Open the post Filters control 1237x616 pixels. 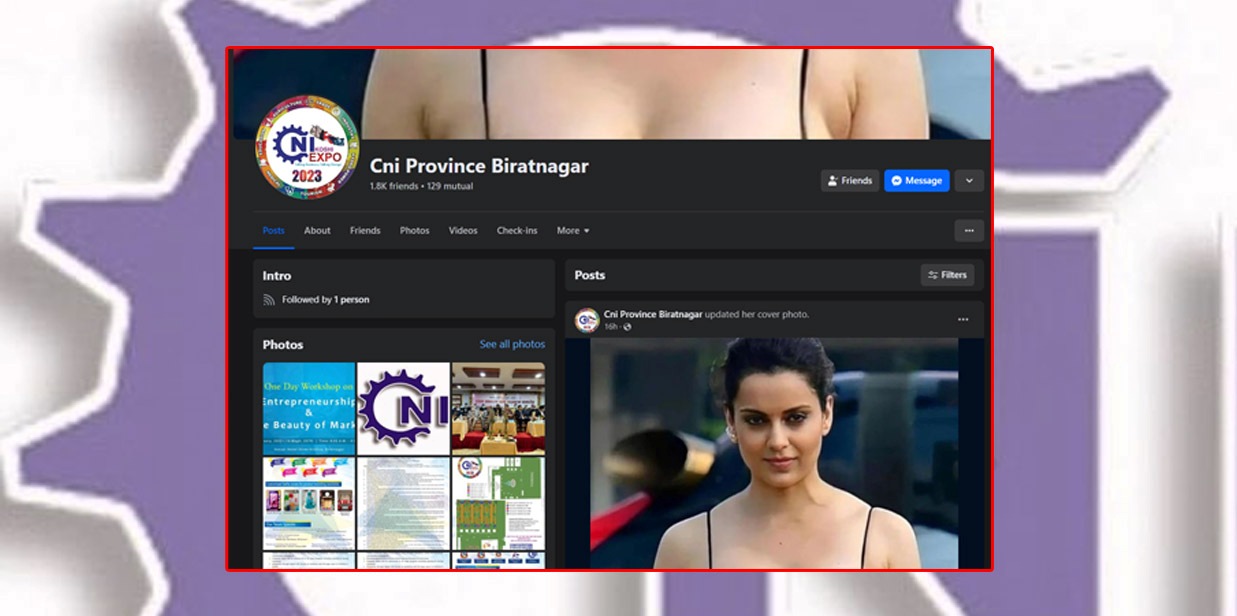tap(947, 275)
